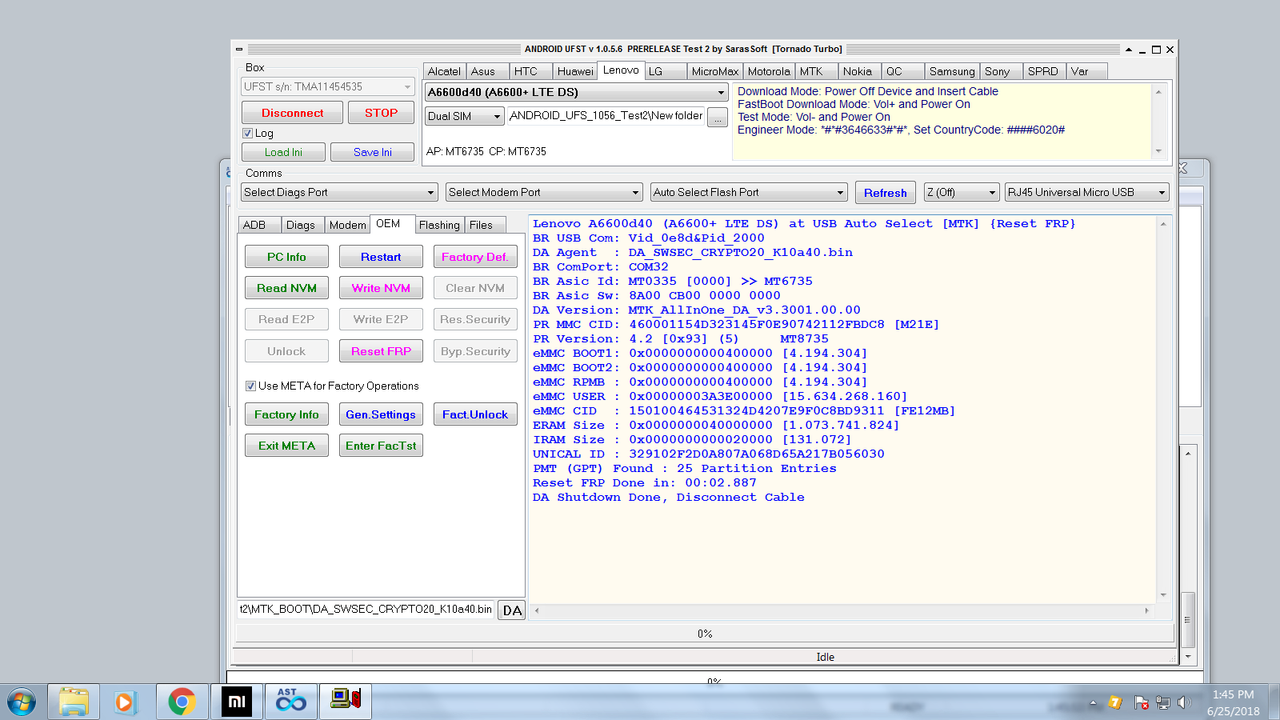Switch to the Modem tab
Viewport: 1280px width, 720px height.
[347, 225]
